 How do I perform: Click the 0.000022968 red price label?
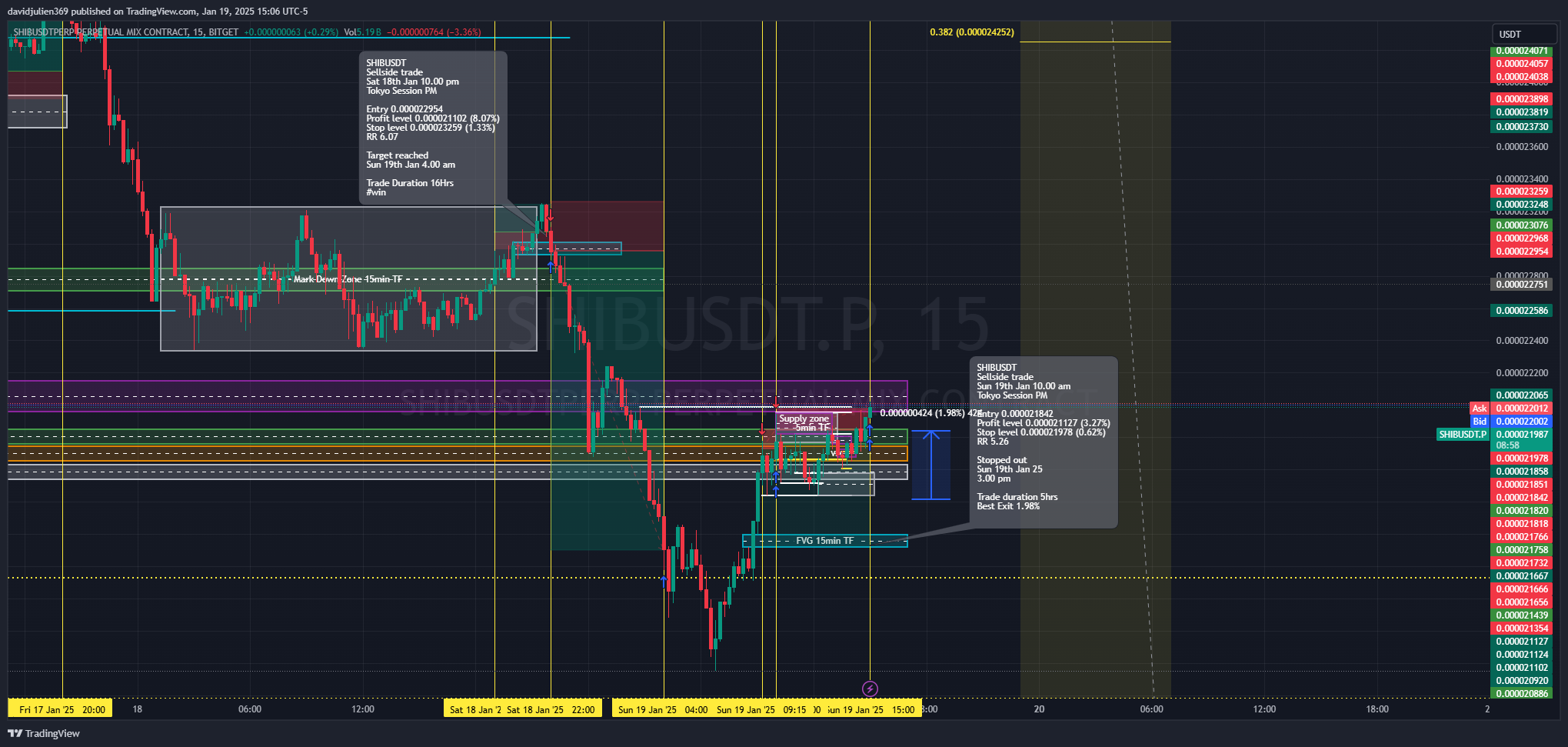1522,238
